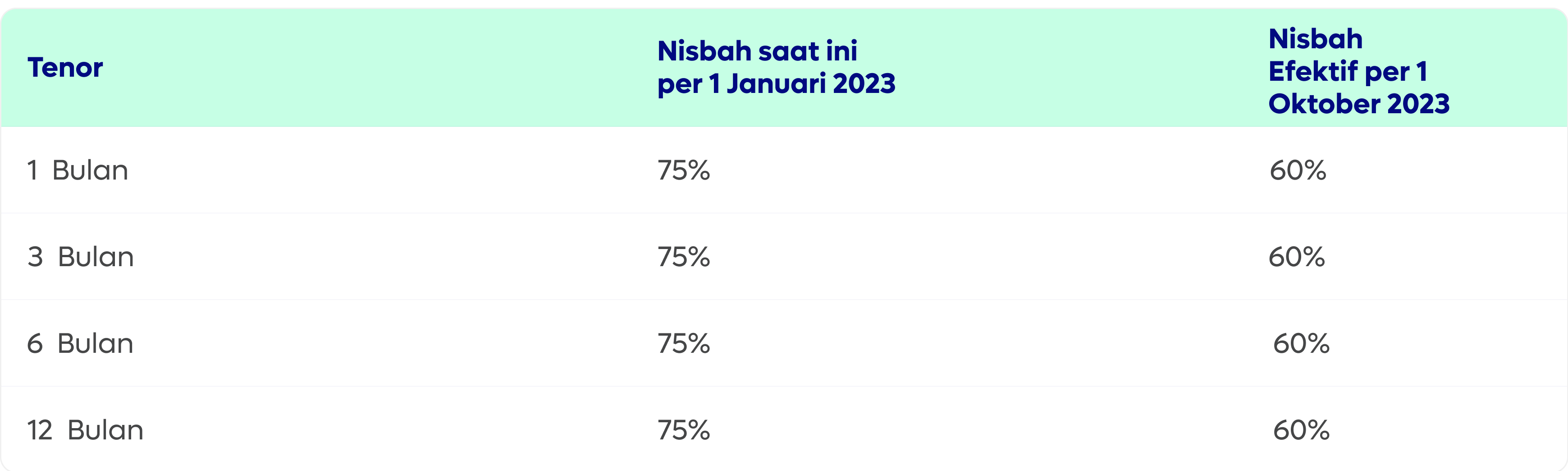The height and width of the screenshot is (471, 1568).
Task: Click the text 'Oktober 2023' in header
Action: tap(1358, 104)
